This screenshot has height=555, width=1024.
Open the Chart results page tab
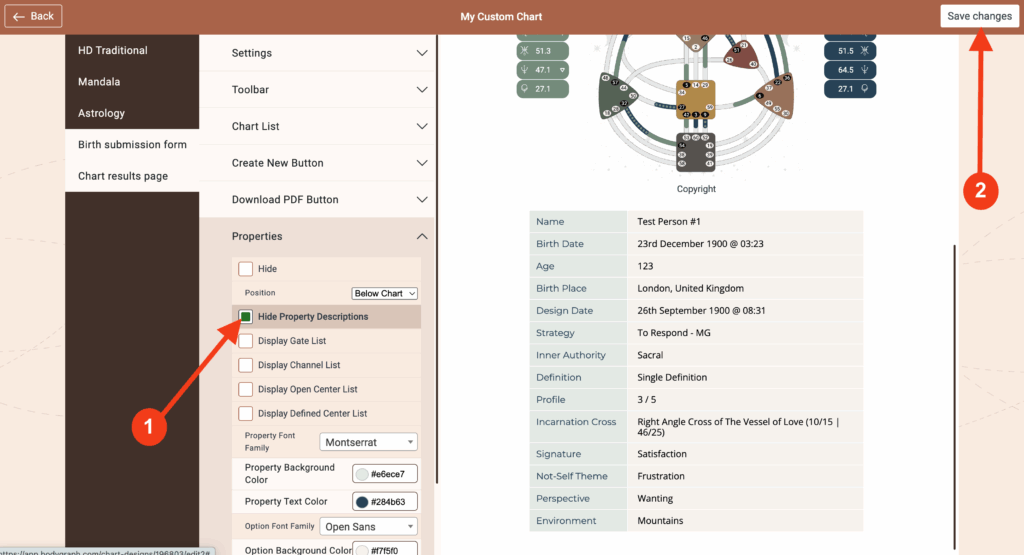click(123, 176)
